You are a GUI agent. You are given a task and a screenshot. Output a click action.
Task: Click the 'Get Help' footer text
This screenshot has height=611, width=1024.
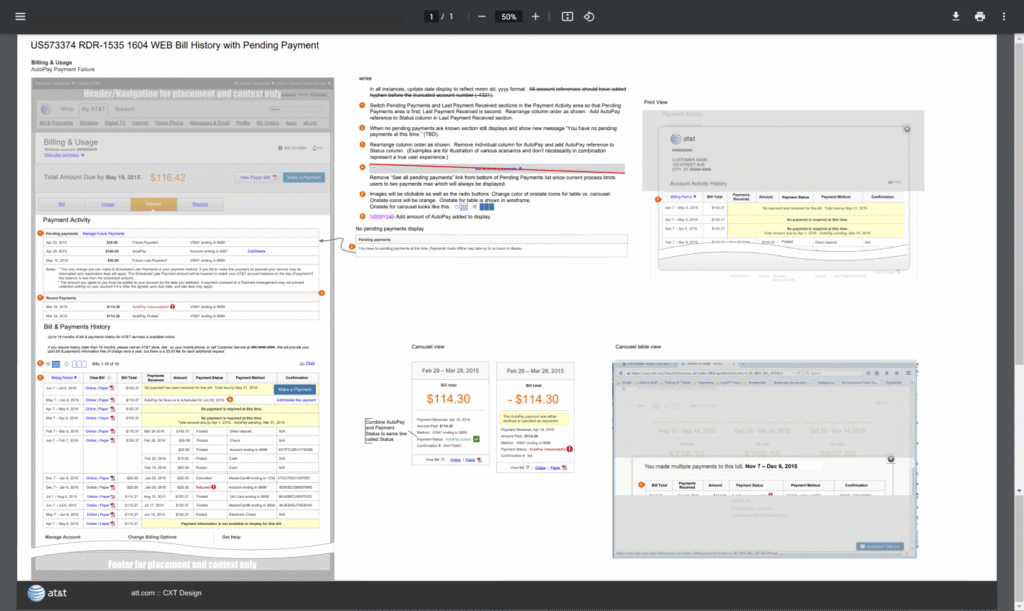231,537
